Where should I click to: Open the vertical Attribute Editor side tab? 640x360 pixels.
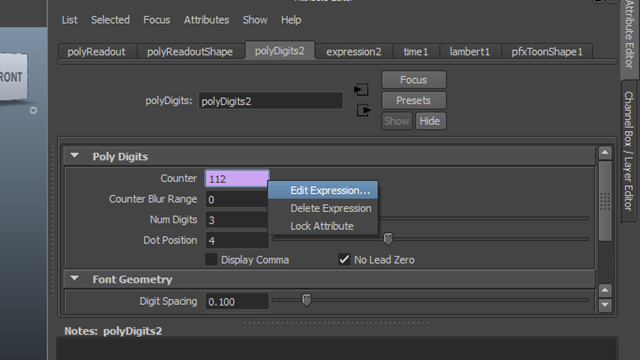click(629, 39)
